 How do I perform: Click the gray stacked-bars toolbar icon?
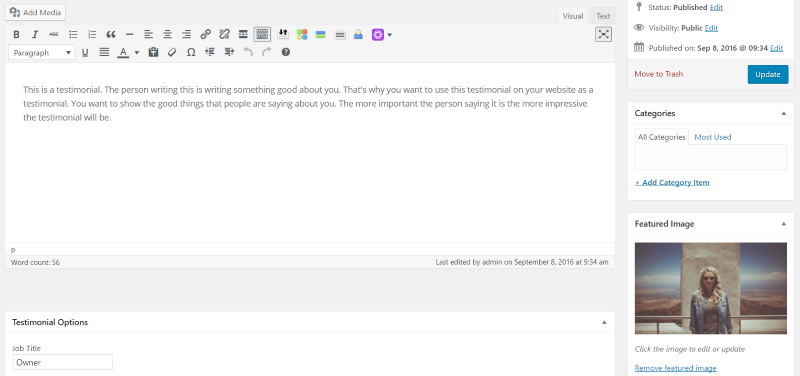click(x=340, y=34)
